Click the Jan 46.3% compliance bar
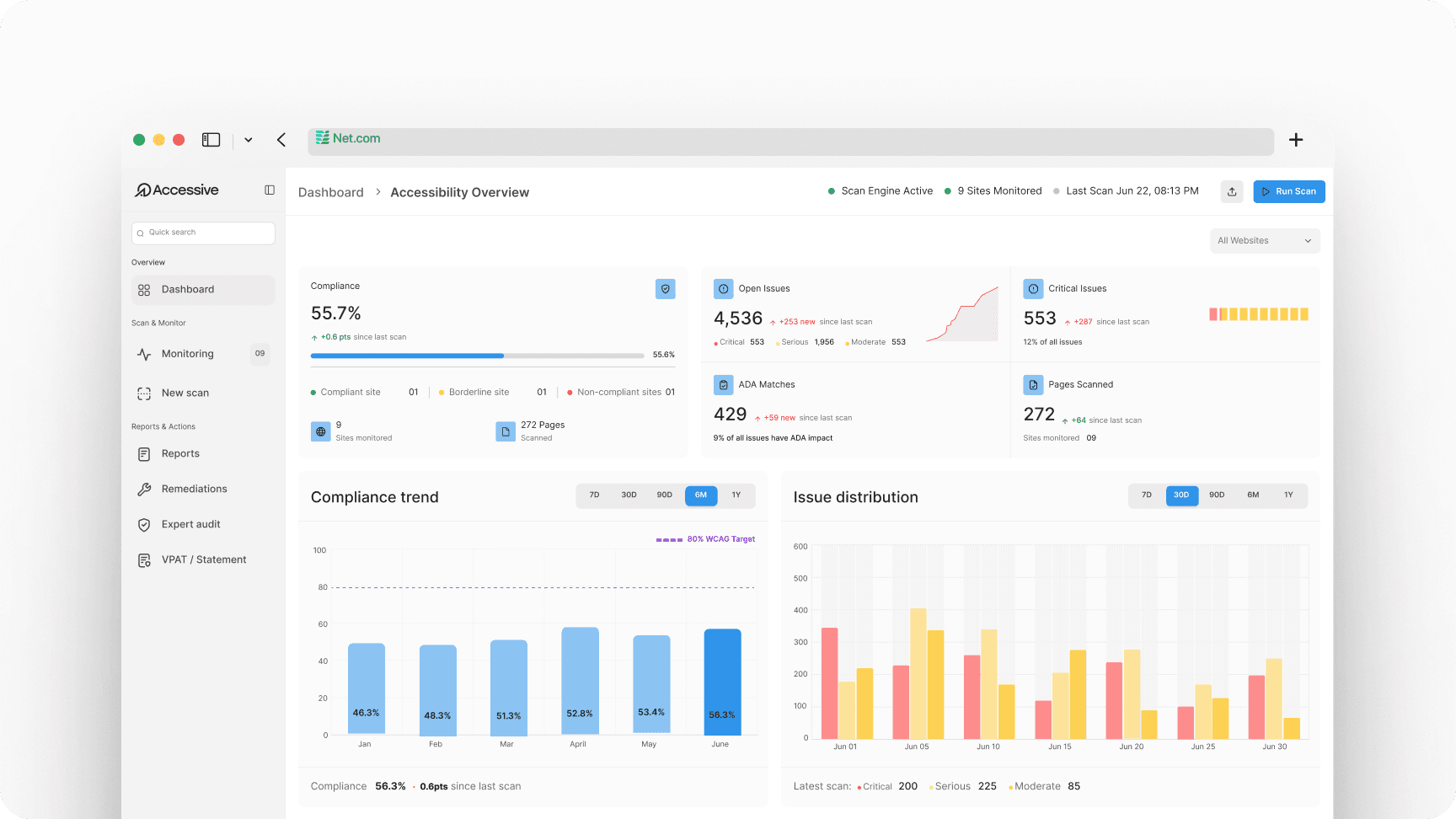This screenshot has width=1456, height=819. pos(367,689)
